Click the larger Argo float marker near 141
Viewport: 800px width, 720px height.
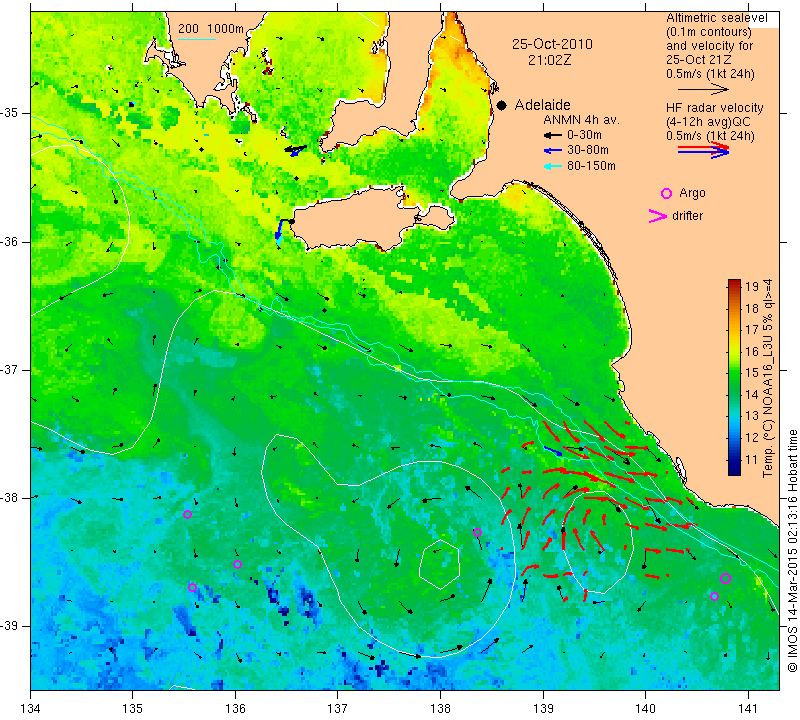[x=726, y=578]
